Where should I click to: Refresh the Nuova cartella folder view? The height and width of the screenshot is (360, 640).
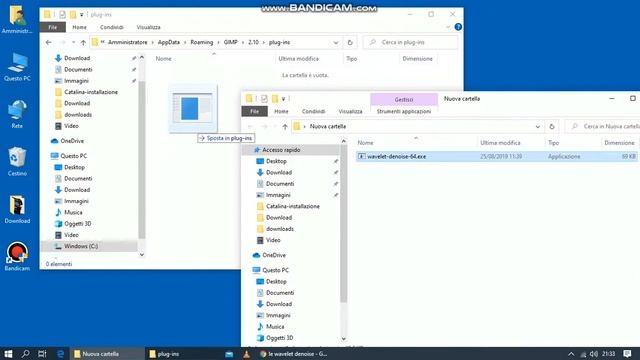(552, 127)
